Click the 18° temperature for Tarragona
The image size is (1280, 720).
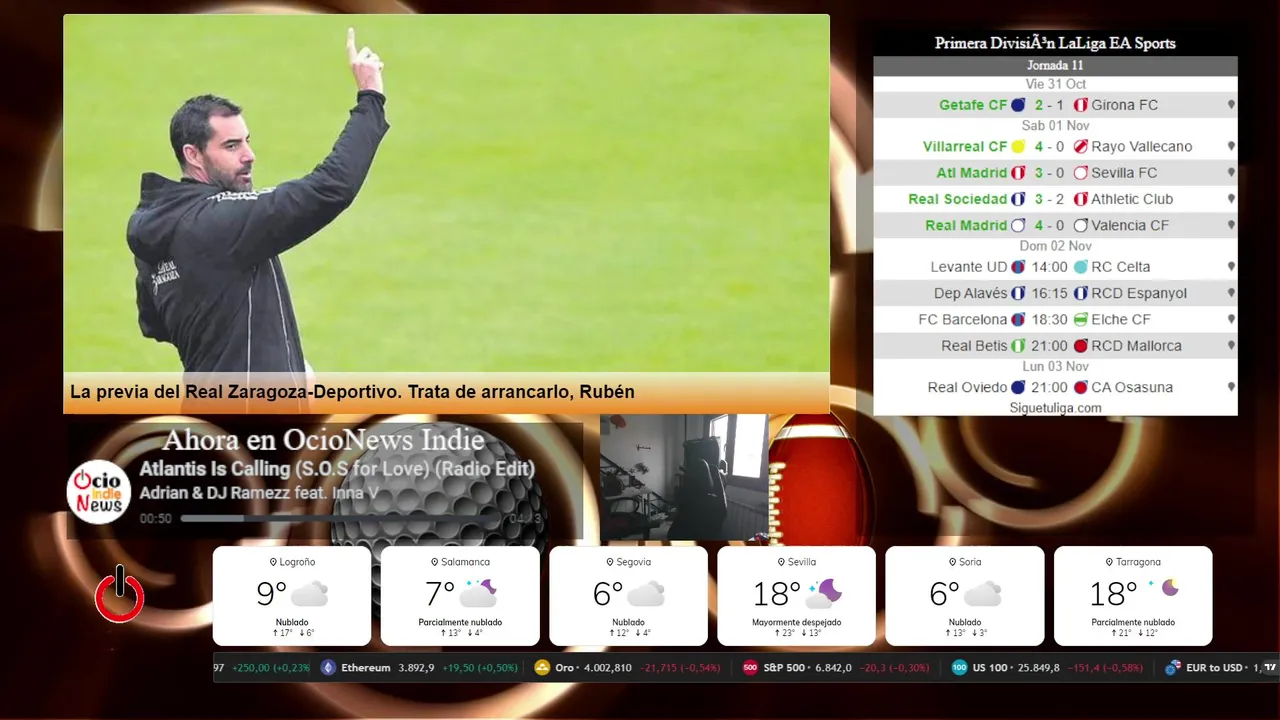[x=1114, y=594]
